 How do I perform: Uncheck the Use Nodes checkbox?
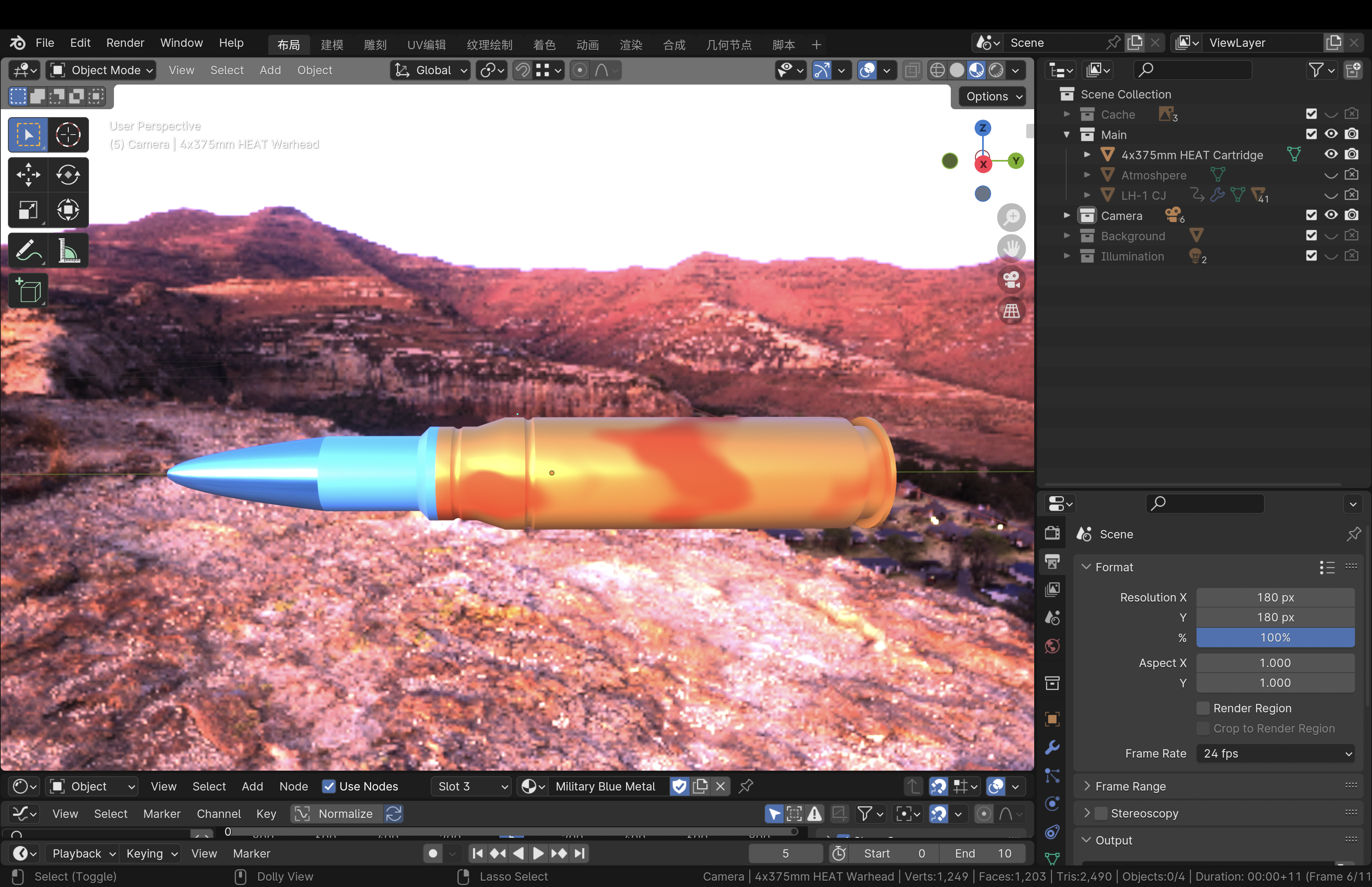pos(329,786)
